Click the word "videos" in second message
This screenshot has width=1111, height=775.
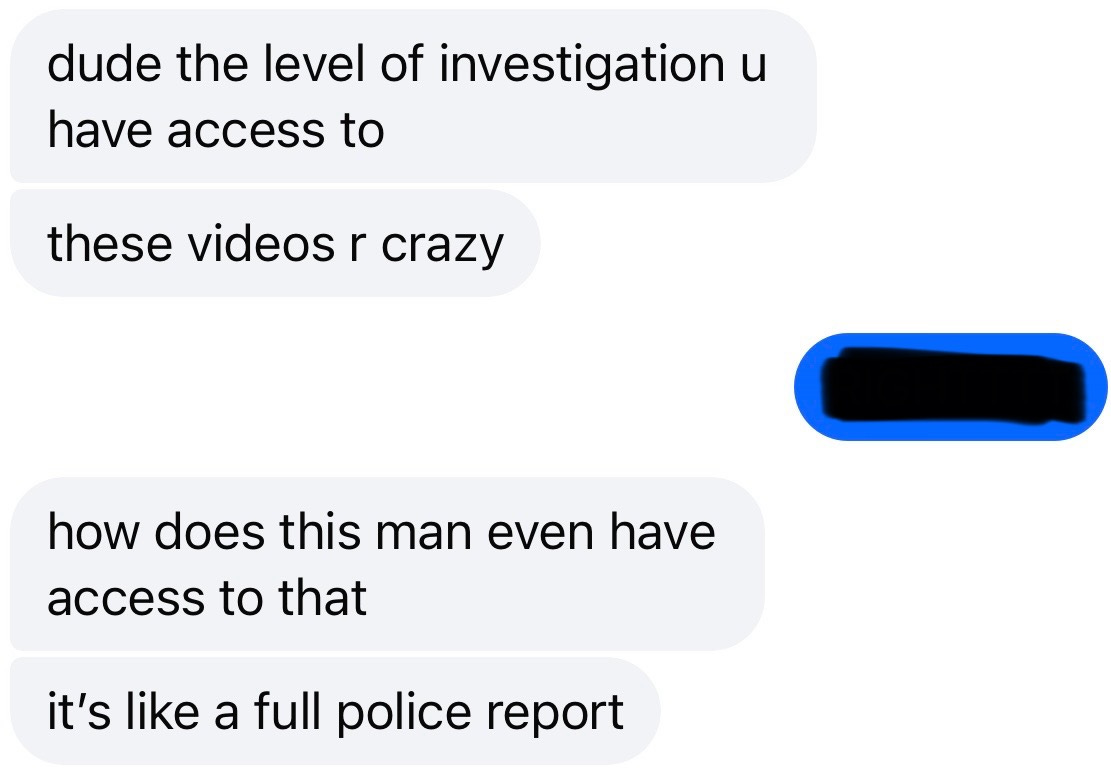261,244
